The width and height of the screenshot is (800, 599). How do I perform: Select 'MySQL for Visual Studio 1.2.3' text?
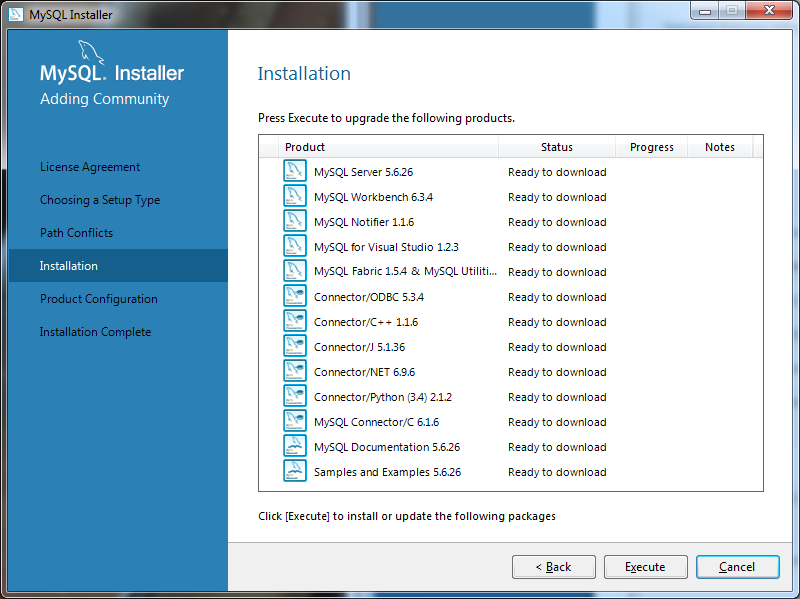point(386,247)
